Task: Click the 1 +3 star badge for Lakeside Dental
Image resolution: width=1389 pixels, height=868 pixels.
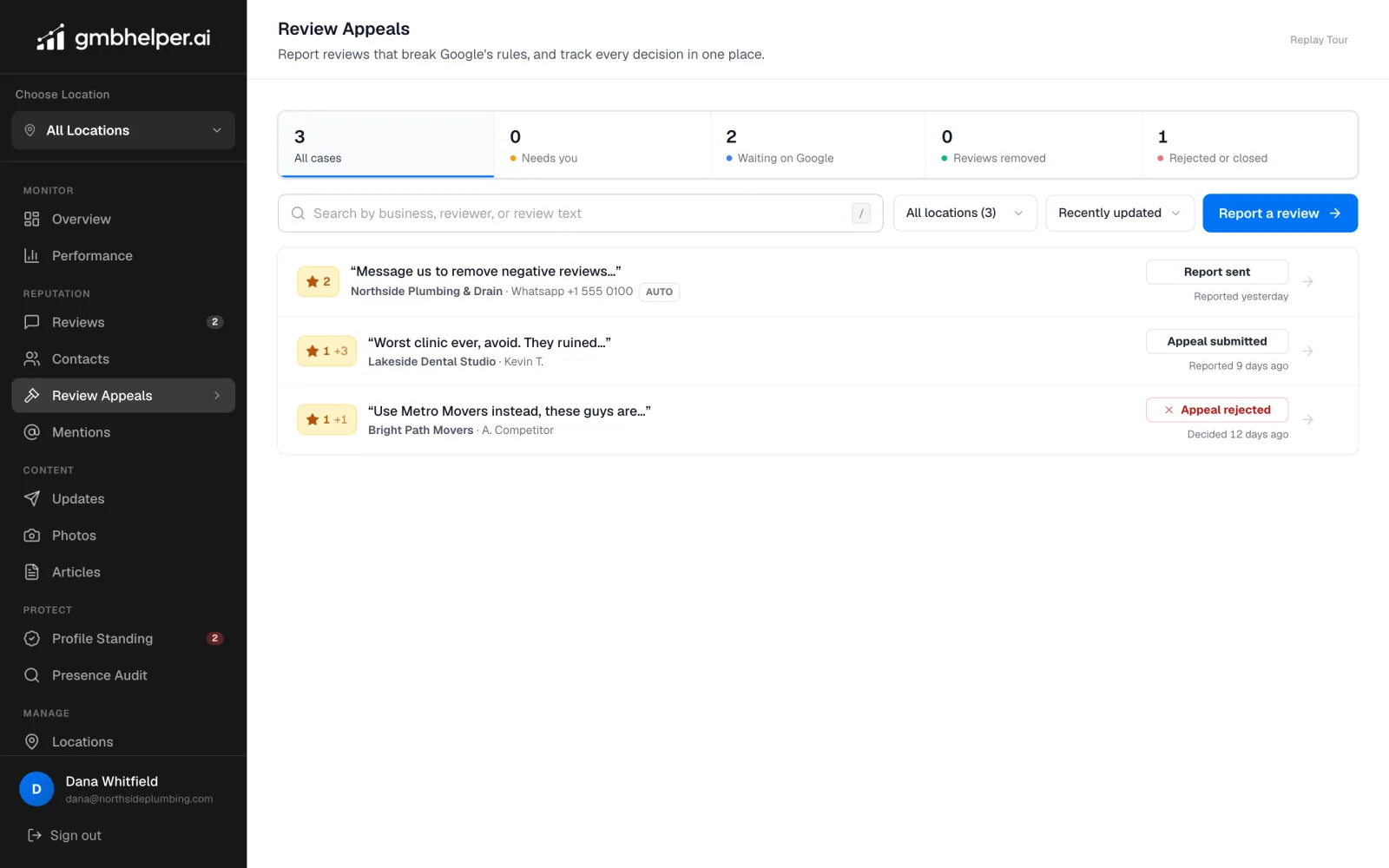Action: [326, 351]
